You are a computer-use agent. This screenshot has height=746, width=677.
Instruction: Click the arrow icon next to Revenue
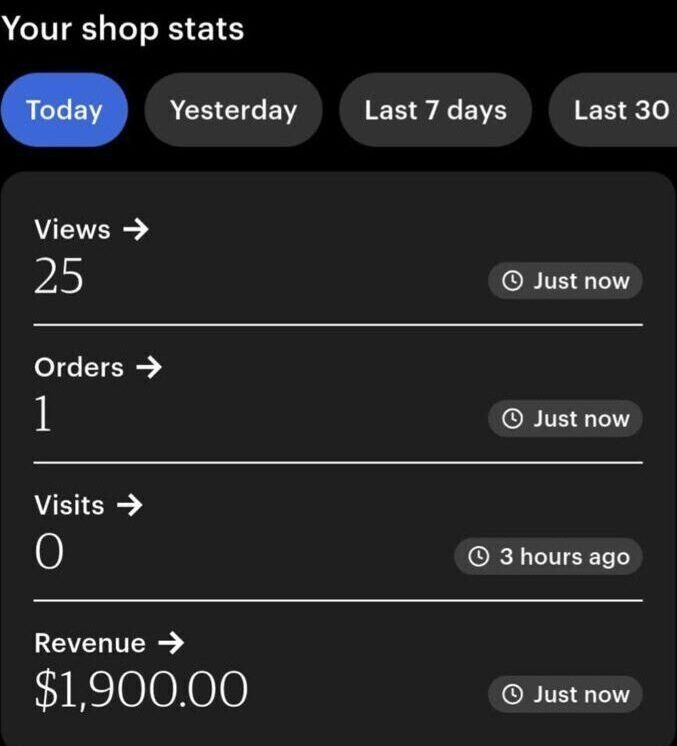click(170, 643)
